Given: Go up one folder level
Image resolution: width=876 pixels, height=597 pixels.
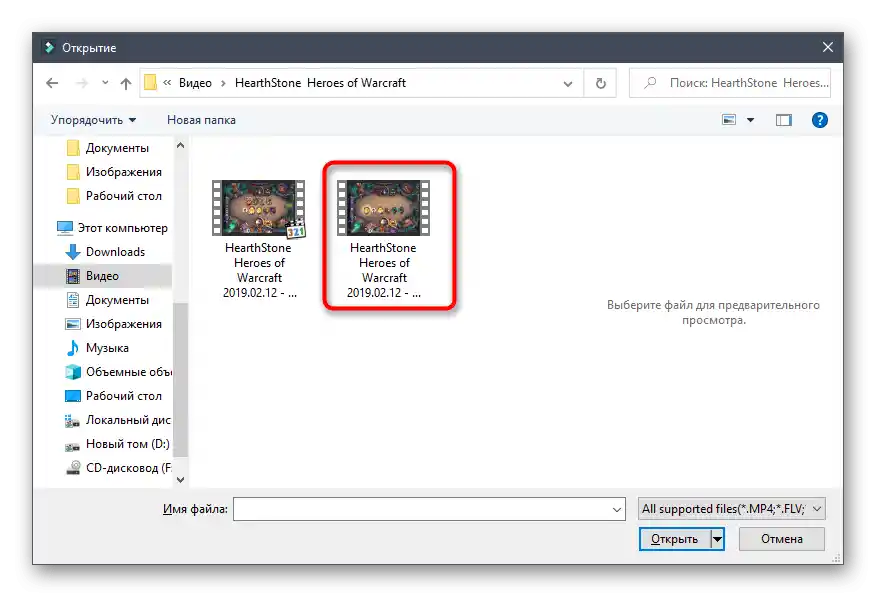Looking at the screenshot, I should (126, 83).
